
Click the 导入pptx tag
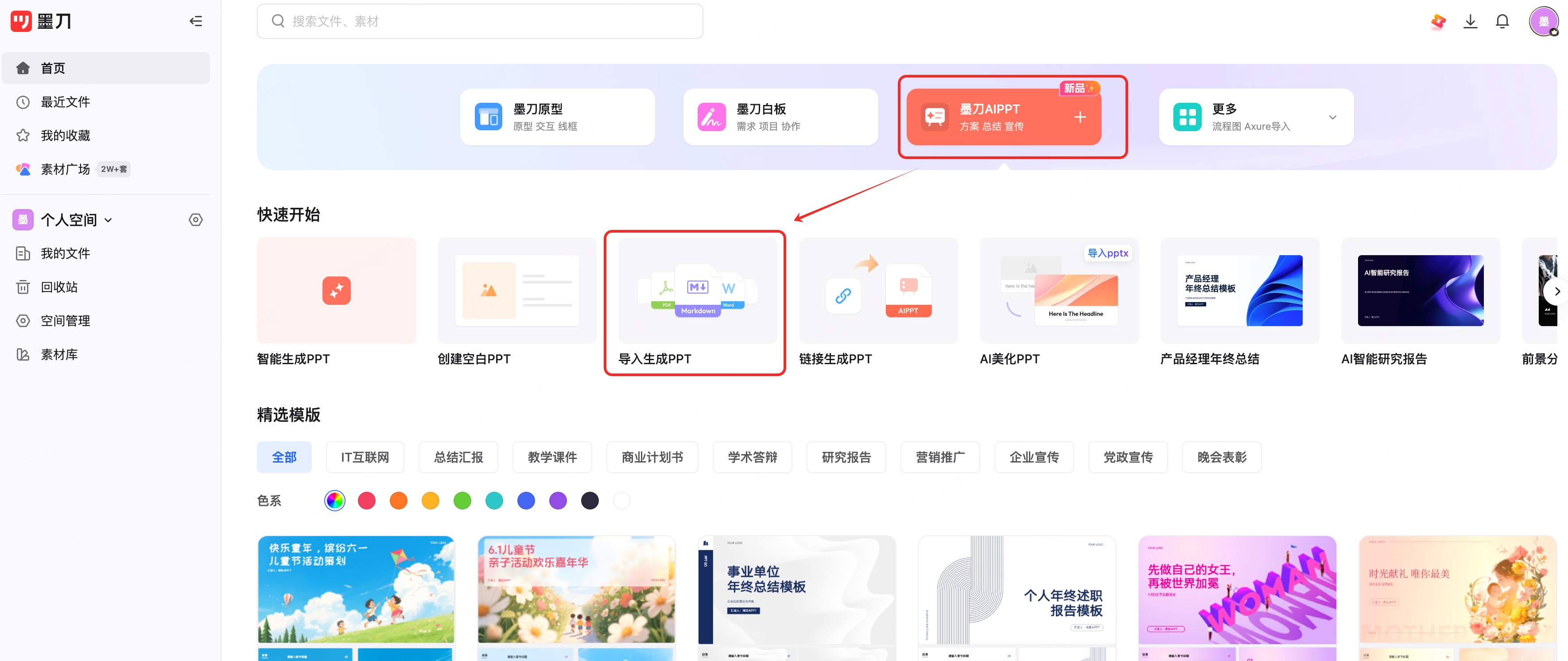pos(1108,253)
